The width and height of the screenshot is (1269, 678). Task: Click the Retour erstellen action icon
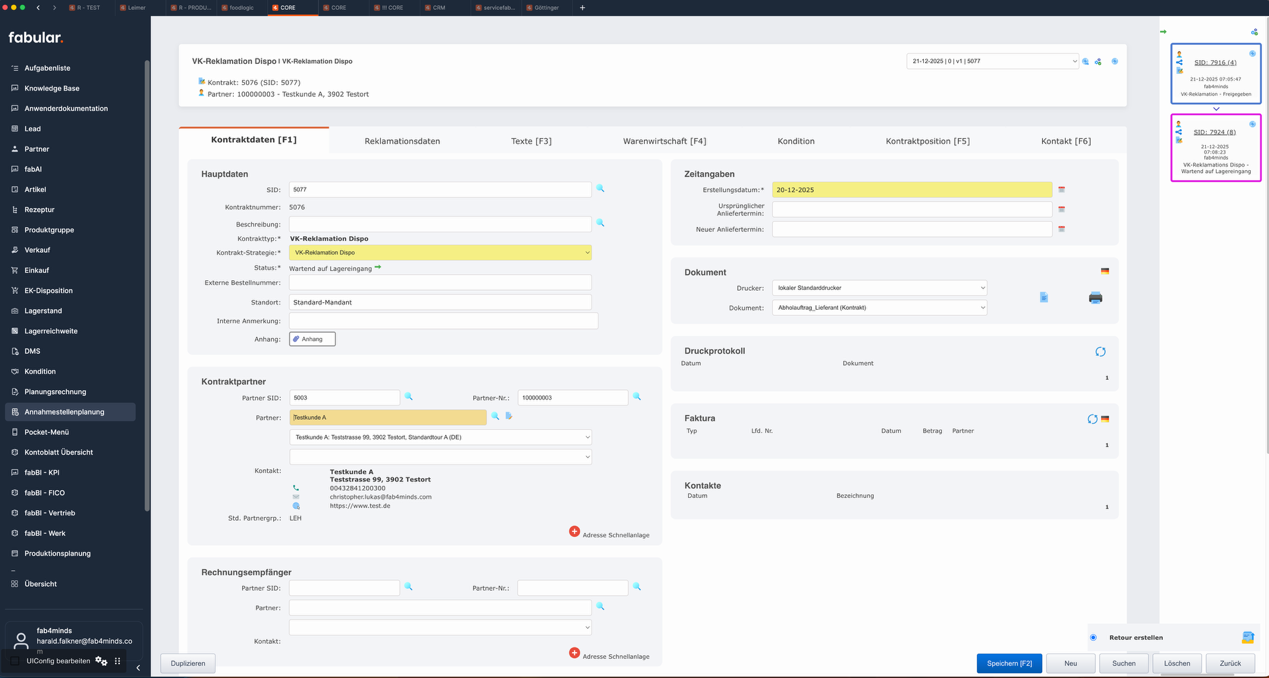click(1247, 637)
